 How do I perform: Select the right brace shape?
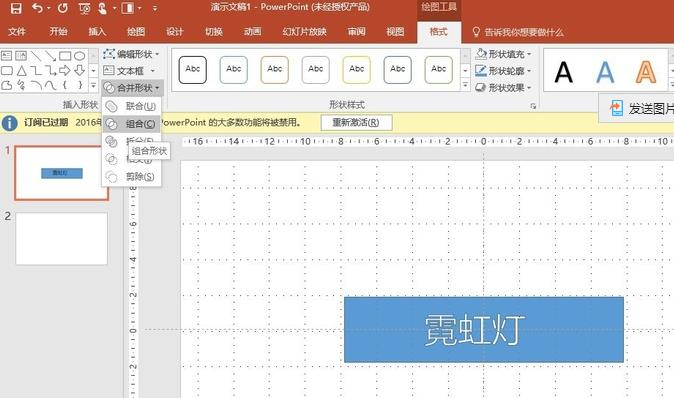(x=80, y=85)
